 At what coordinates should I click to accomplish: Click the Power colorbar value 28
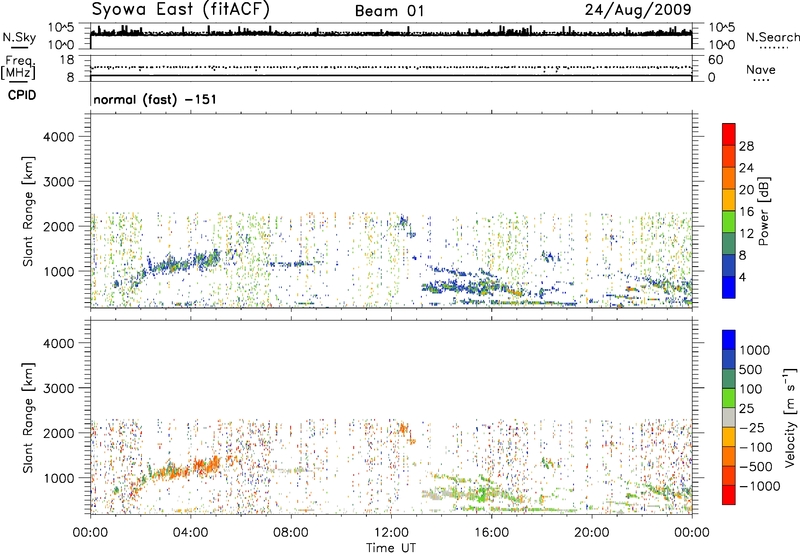point(746,146)
